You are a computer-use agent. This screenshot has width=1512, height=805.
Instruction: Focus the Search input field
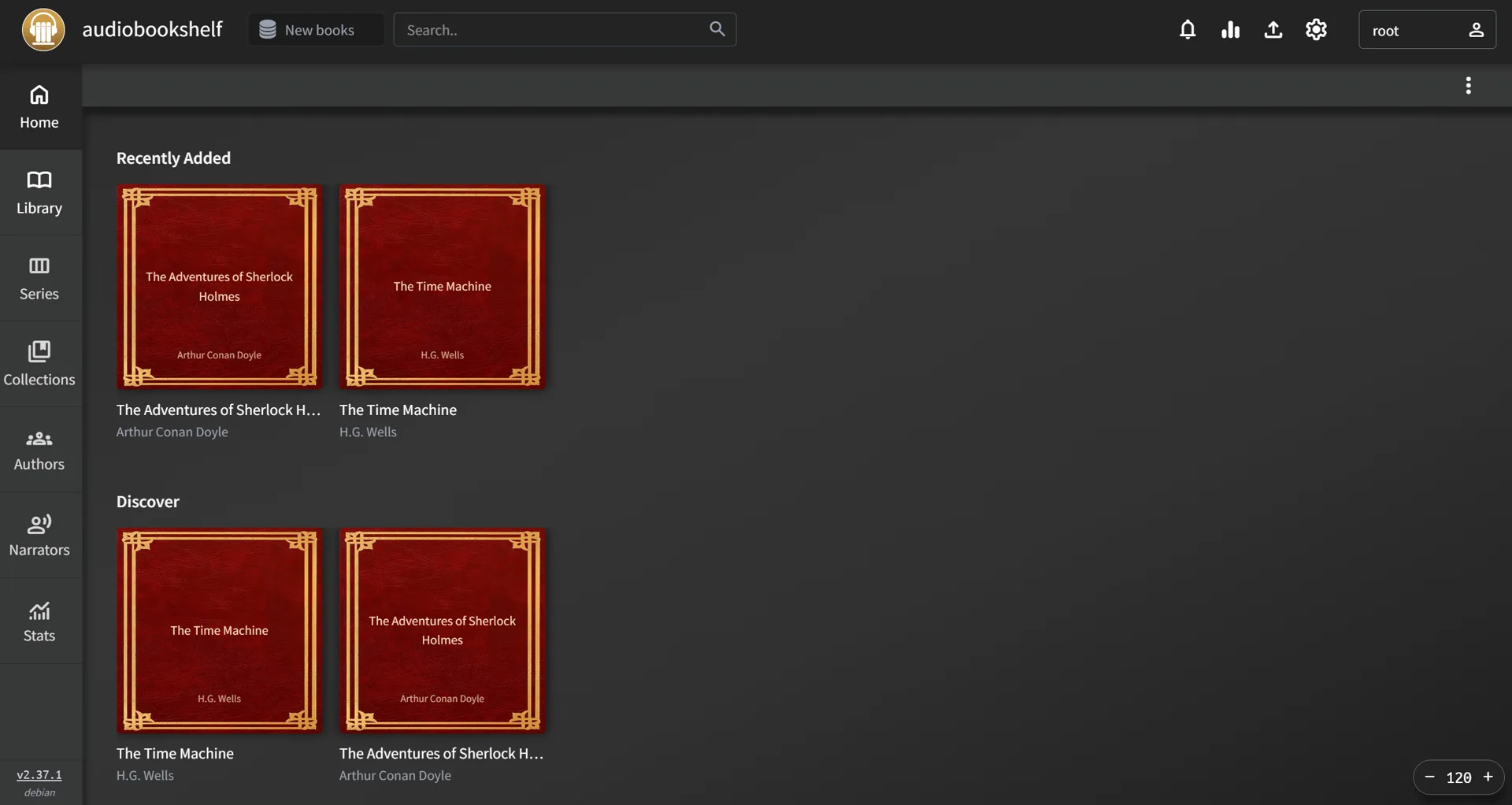pyautogui.click(x=565, y=30)
